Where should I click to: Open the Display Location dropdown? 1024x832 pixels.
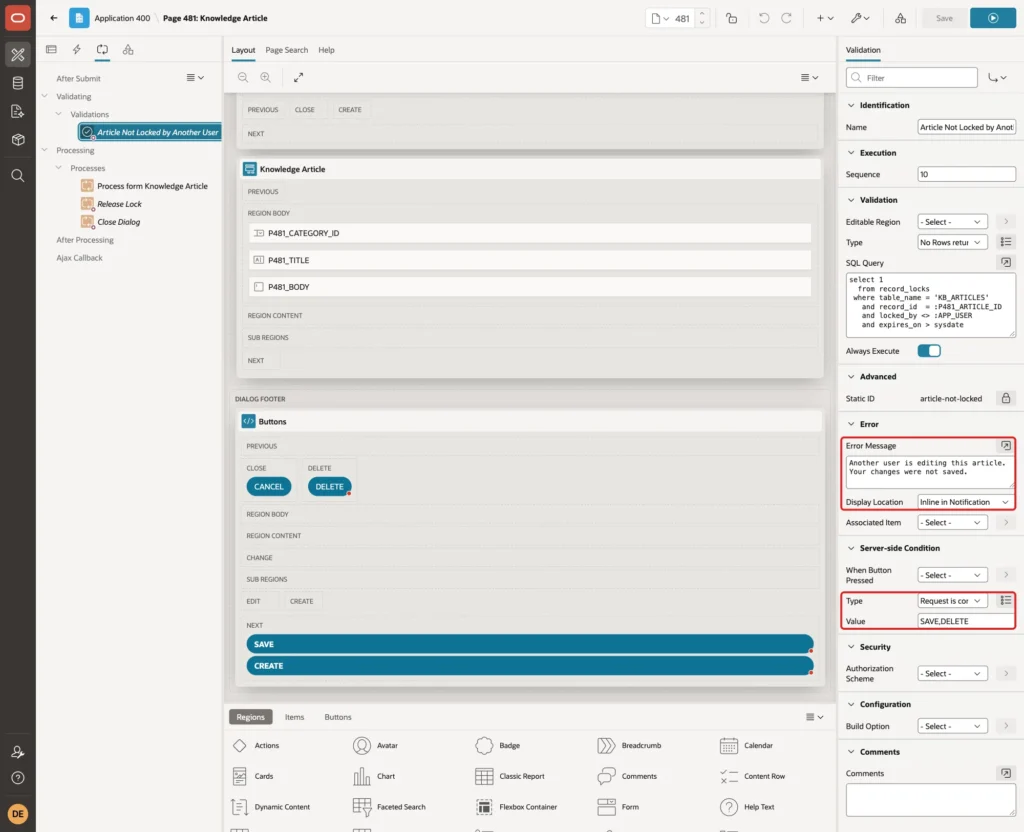coord(965,502)
